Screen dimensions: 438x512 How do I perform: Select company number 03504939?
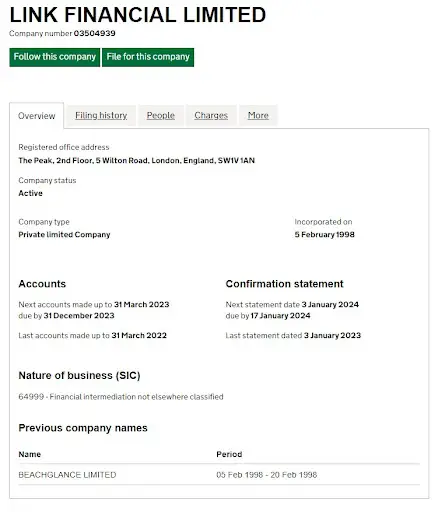95,33
